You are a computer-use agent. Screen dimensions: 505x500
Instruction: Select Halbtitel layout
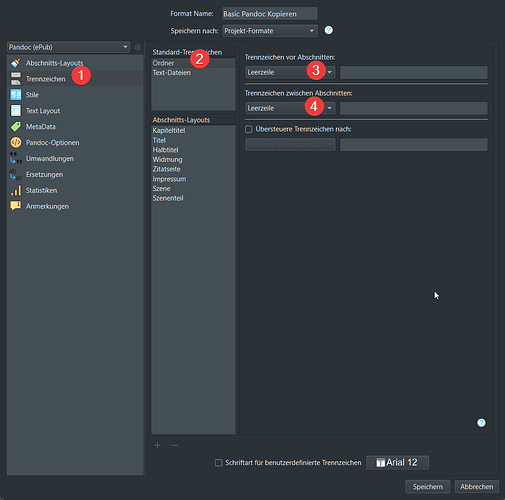[x=193, y=150]
